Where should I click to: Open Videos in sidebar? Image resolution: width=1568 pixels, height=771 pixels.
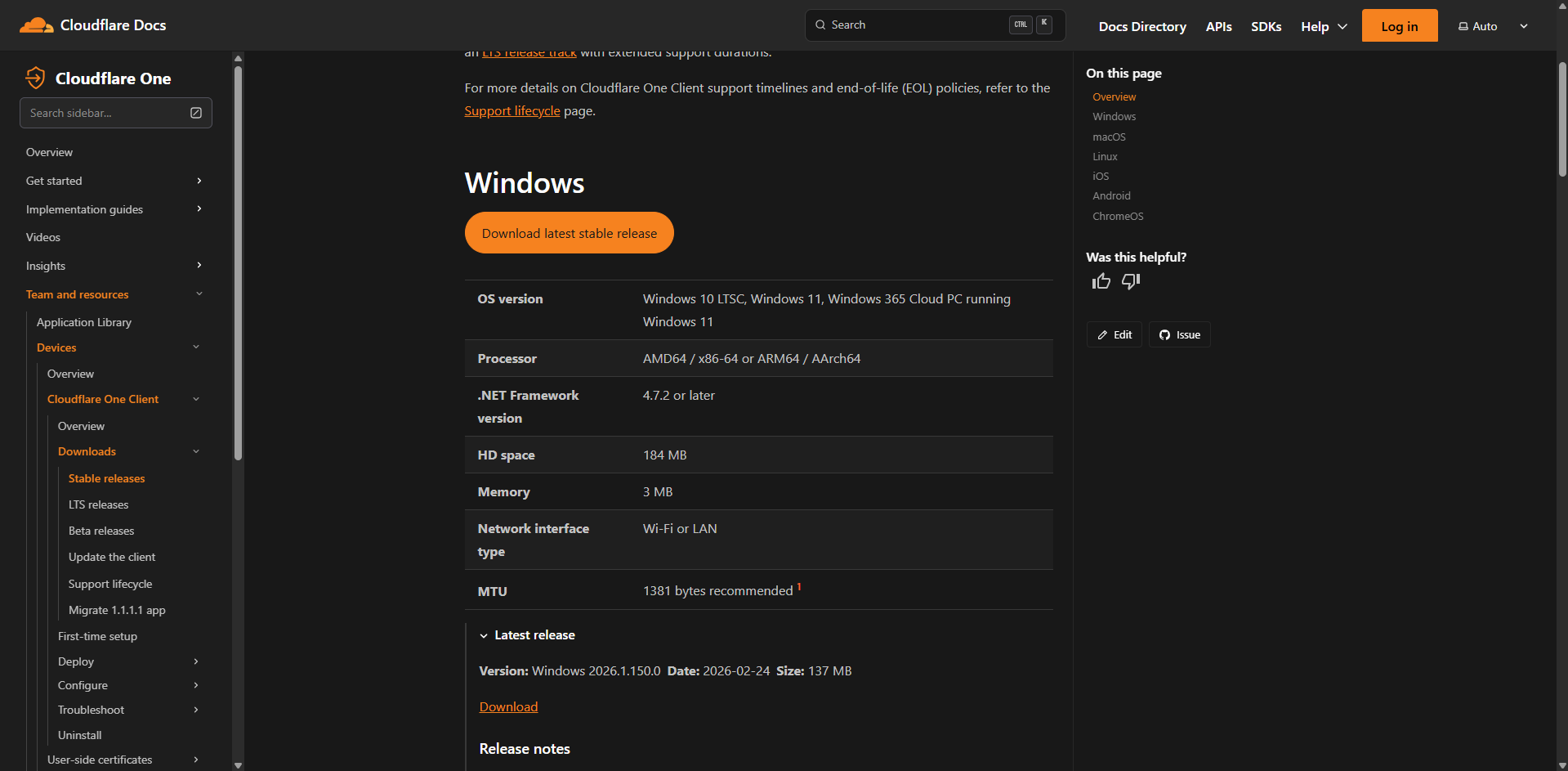[43, 237]
